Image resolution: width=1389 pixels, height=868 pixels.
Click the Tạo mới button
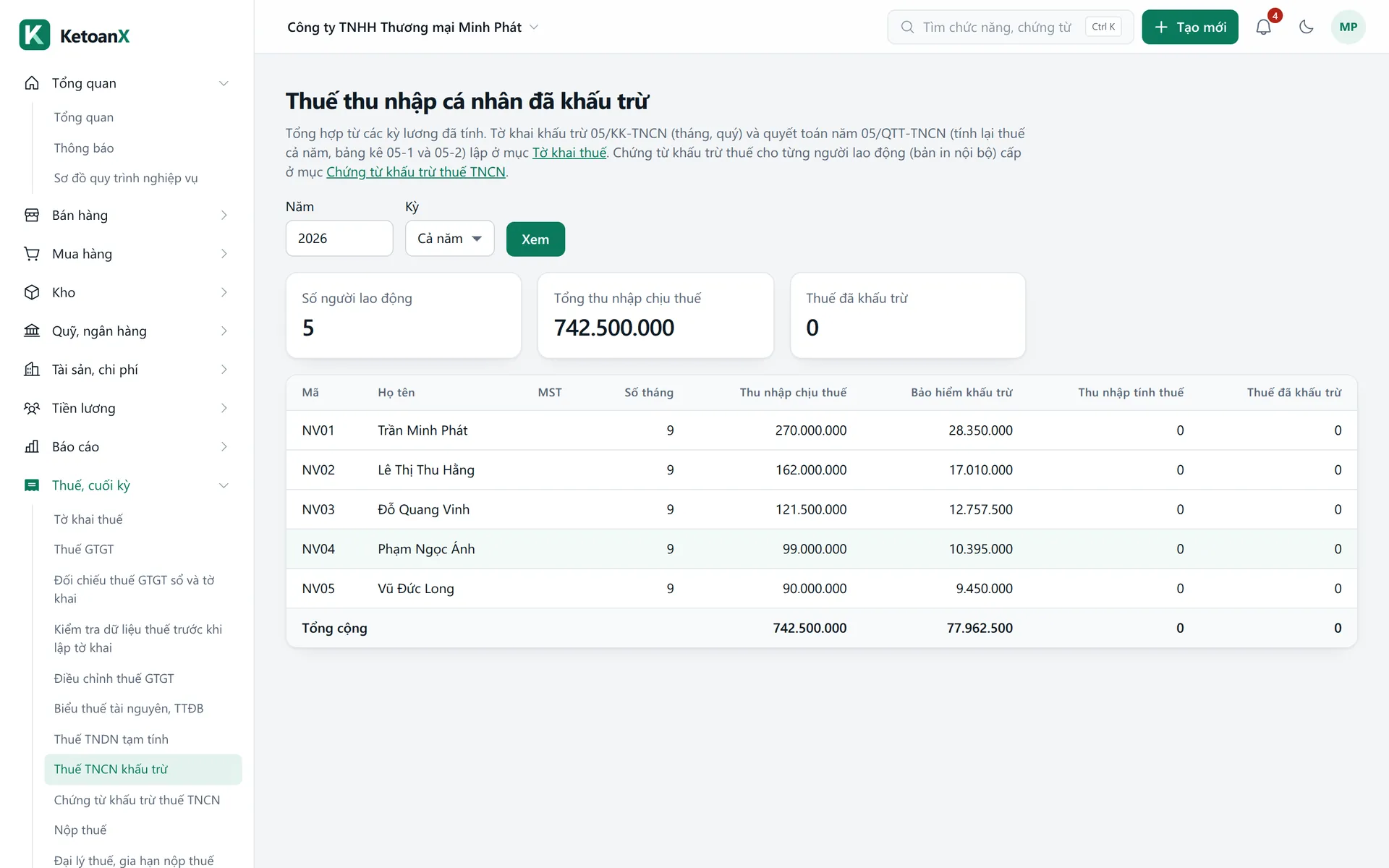(1190, 27)
